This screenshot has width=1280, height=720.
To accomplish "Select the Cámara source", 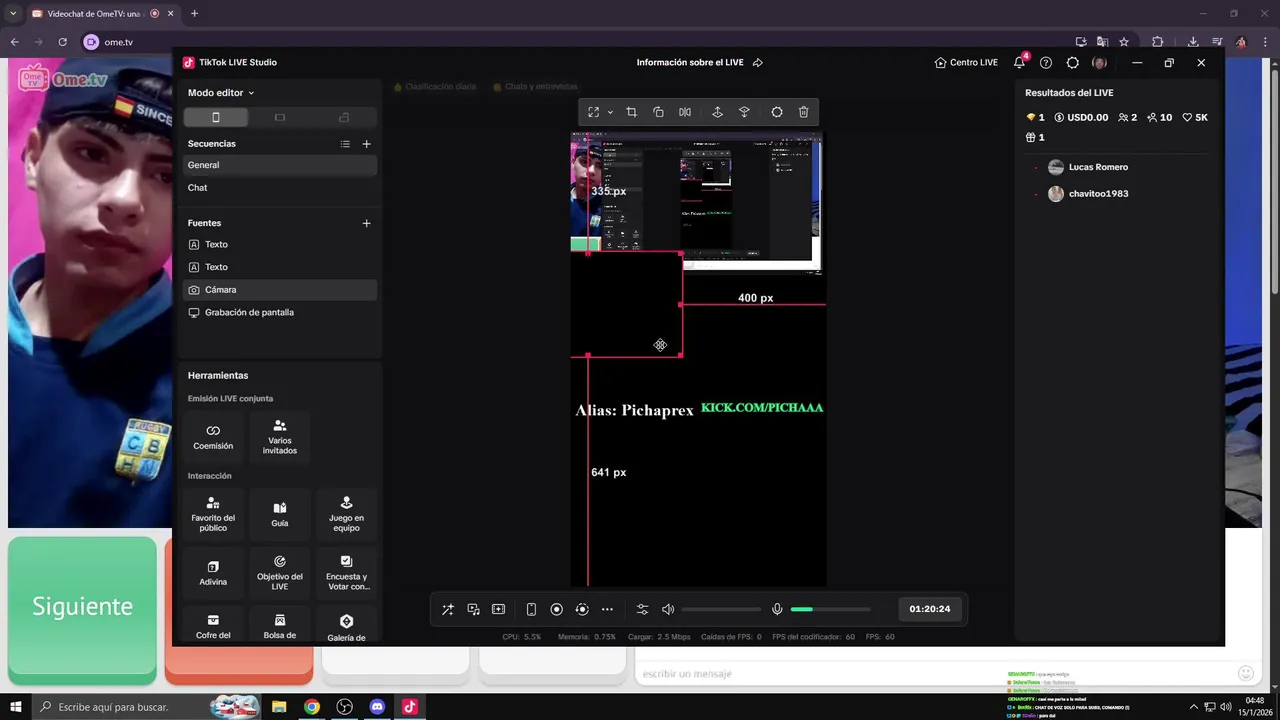I will coord(280,290).
